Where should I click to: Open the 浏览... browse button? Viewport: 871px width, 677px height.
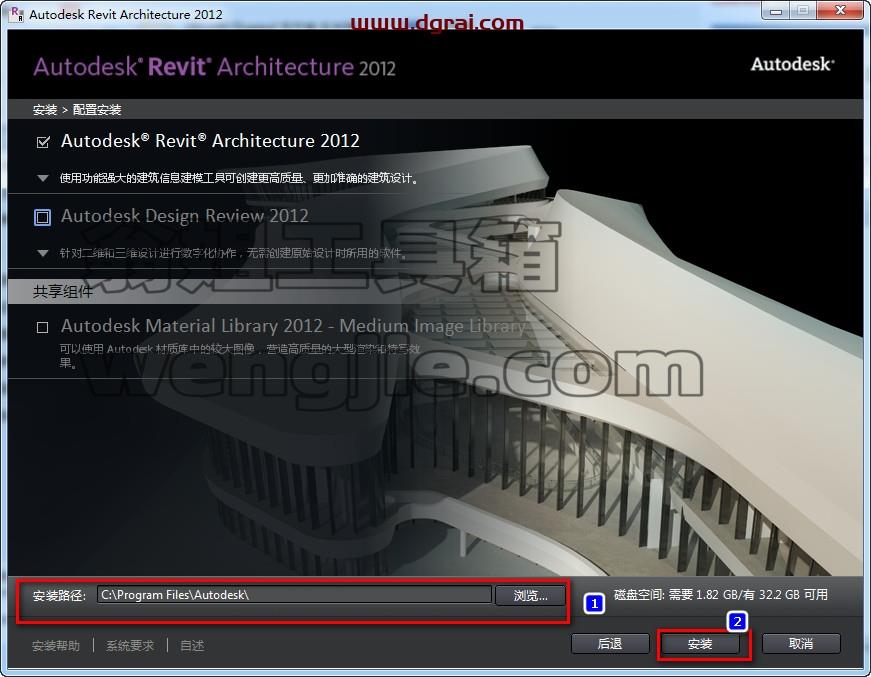point(530,595)
